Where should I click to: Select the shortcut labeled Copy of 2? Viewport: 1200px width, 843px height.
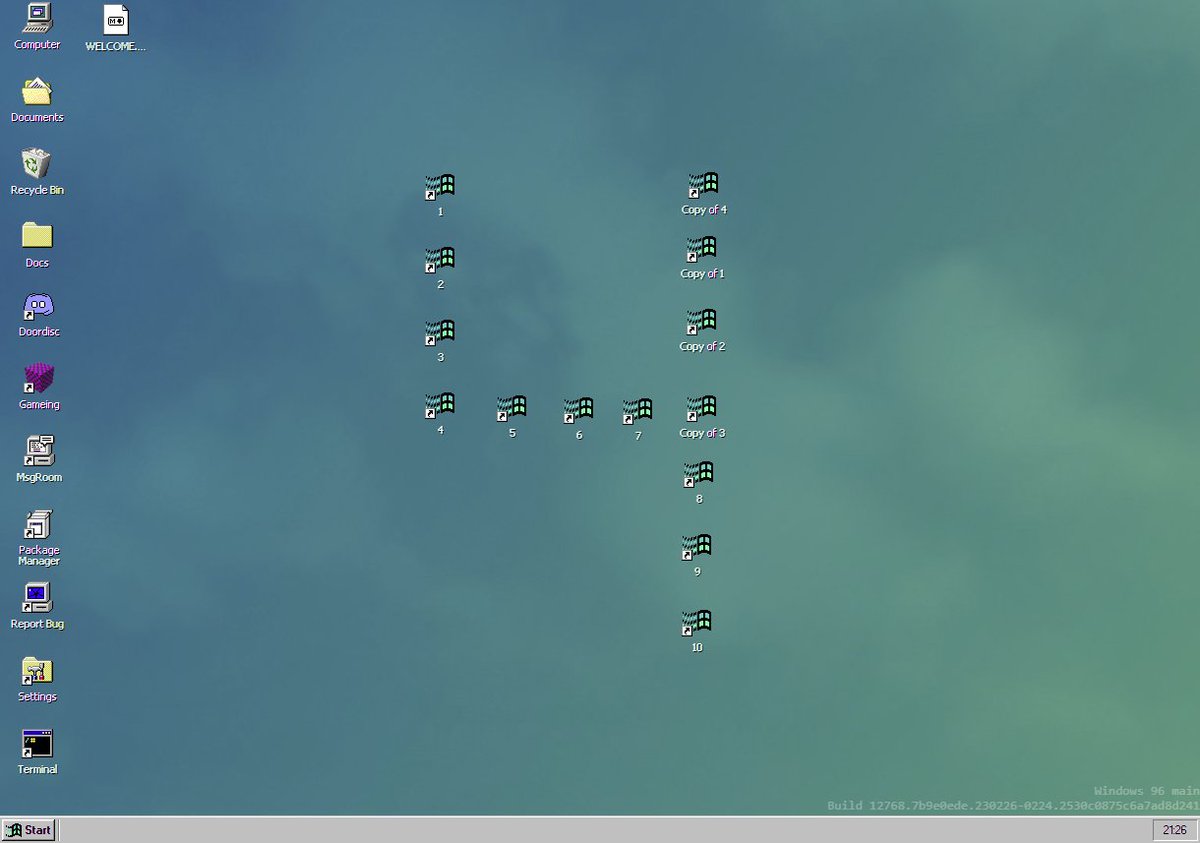(701, 322)
